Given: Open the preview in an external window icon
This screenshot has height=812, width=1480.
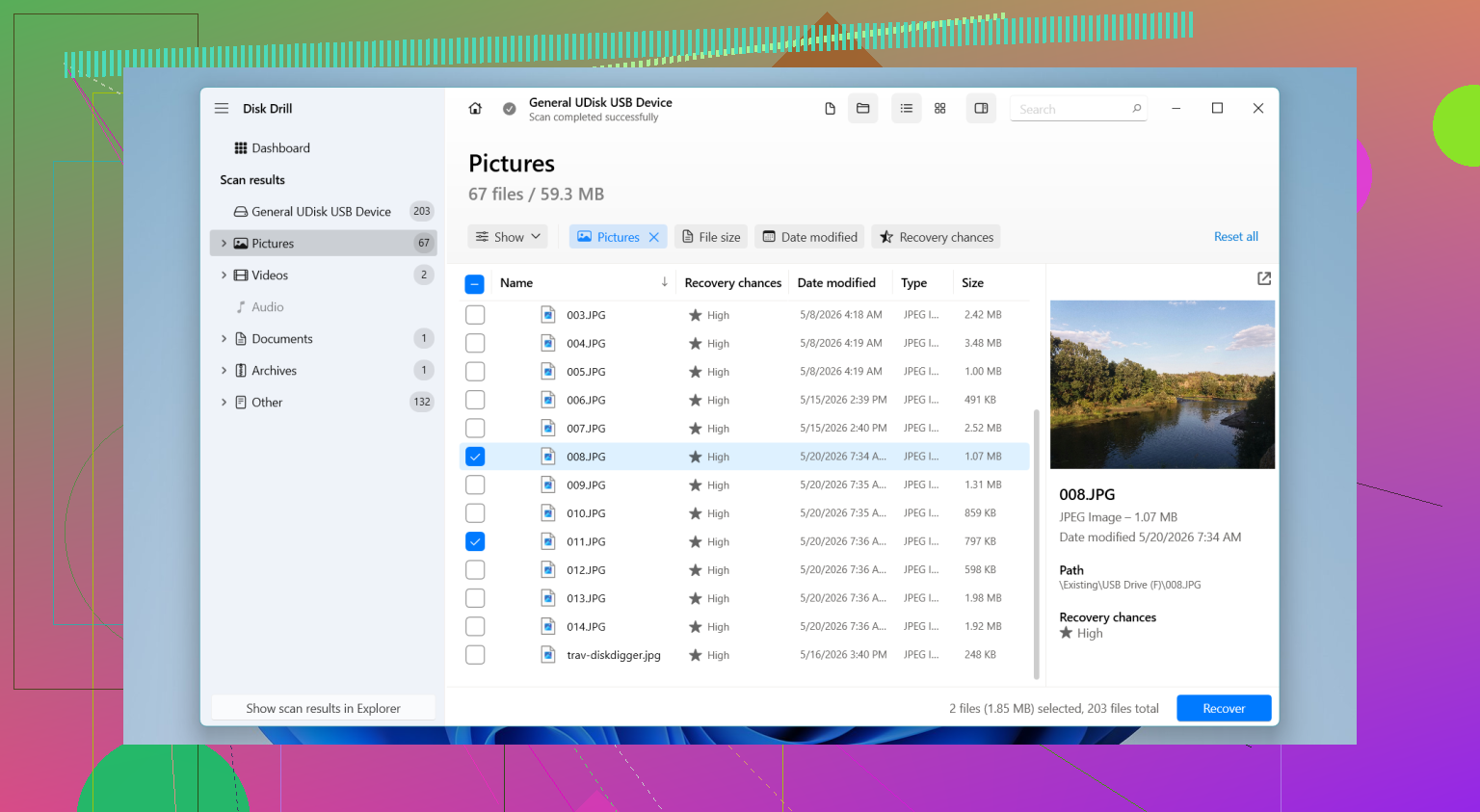Looking at the screenshot, I should pos(1264,278).
